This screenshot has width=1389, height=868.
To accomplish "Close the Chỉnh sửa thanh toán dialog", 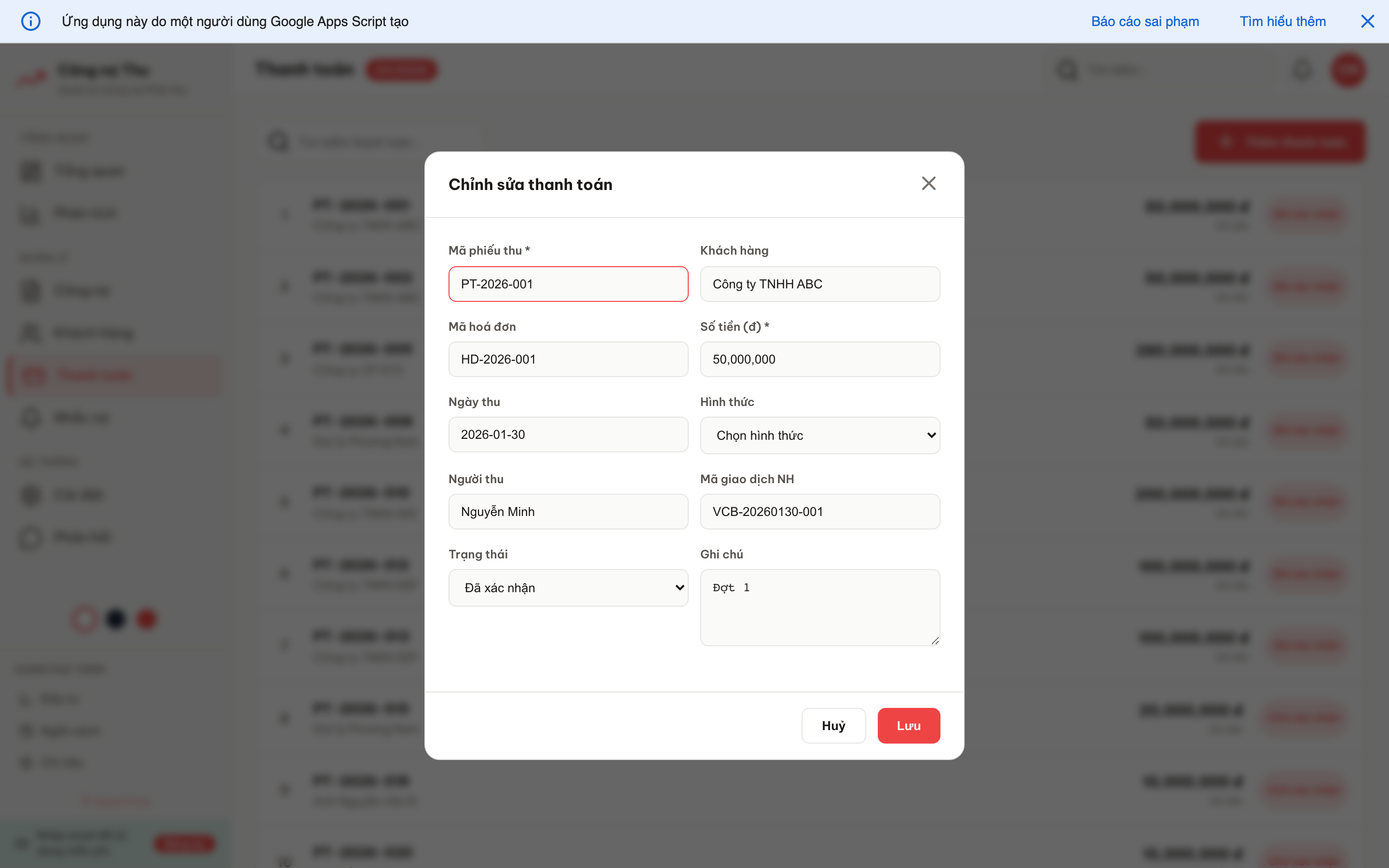I will pos(929,183).
